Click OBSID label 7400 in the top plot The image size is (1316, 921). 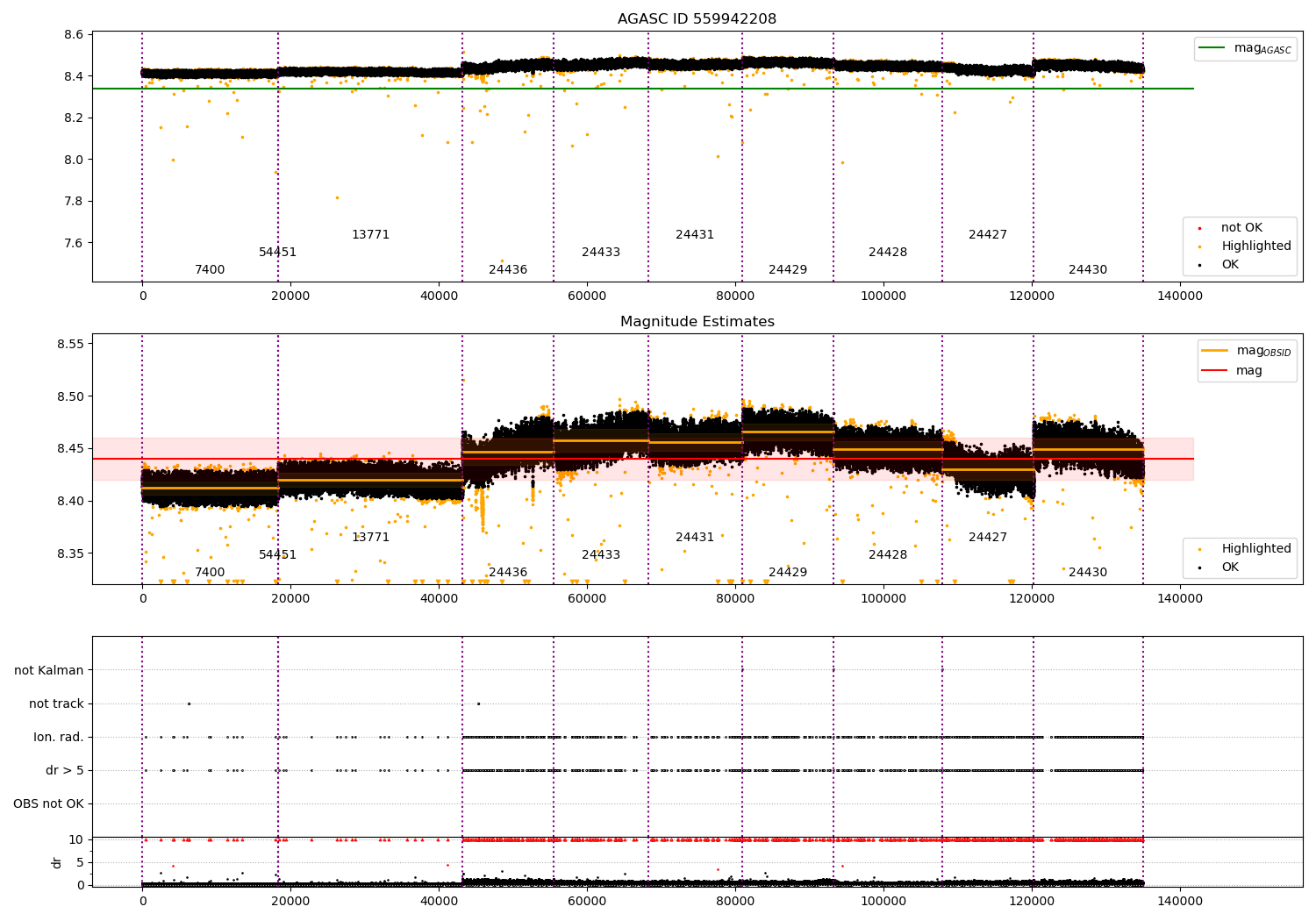[210, 270]
